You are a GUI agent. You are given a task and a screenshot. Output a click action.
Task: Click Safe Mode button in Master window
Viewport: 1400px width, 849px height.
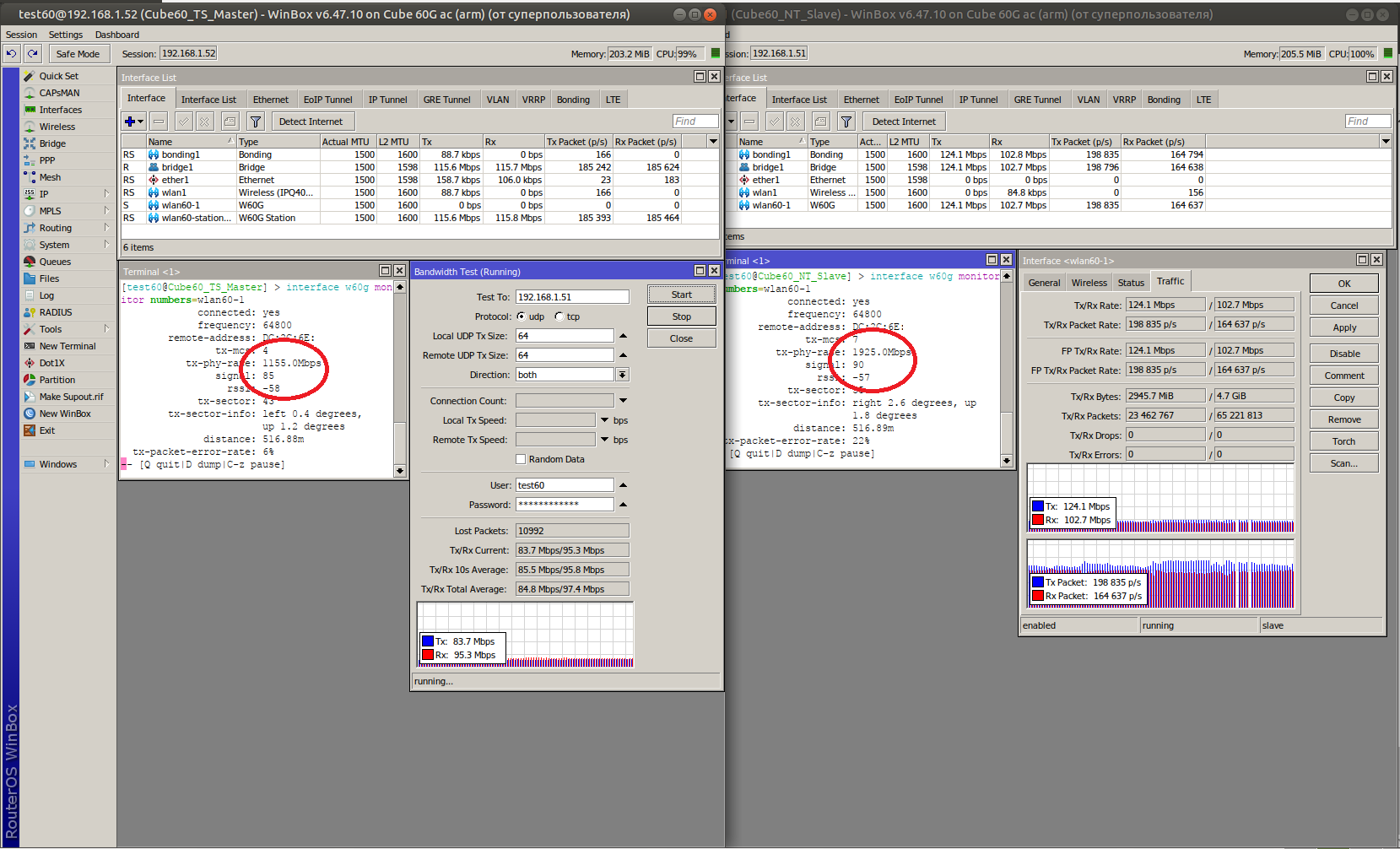(78, 54)
